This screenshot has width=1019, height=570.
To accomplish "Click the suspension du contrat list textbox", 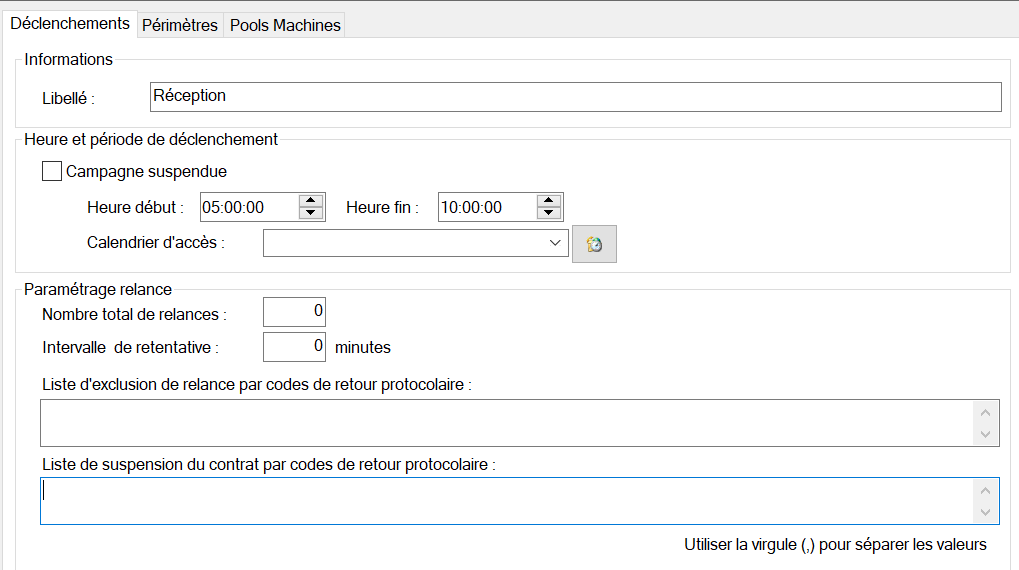I will [x=505, y=501].
